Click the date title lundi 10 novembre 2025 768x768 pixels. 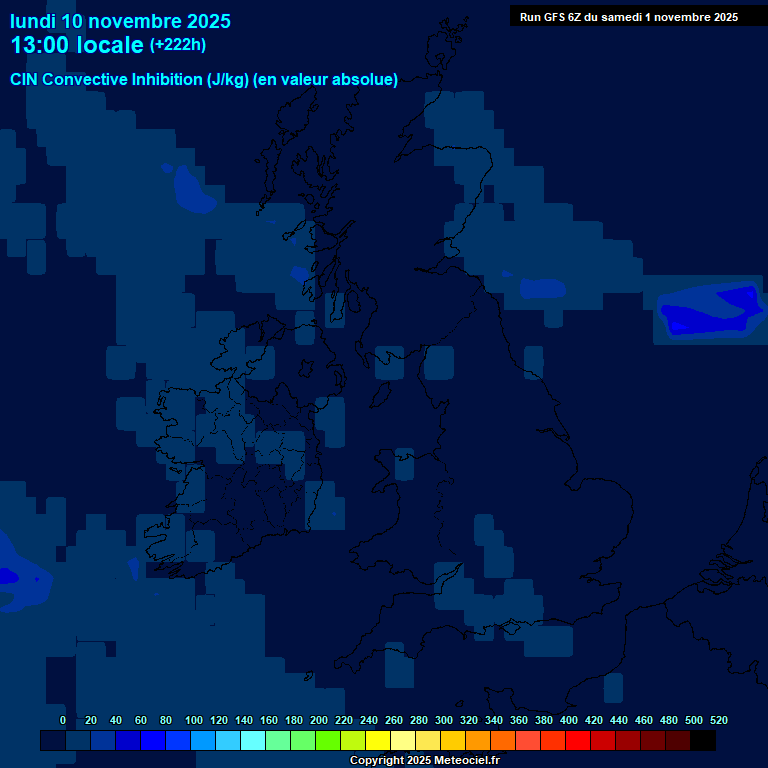pyautogui.click(x=120, y=21)
